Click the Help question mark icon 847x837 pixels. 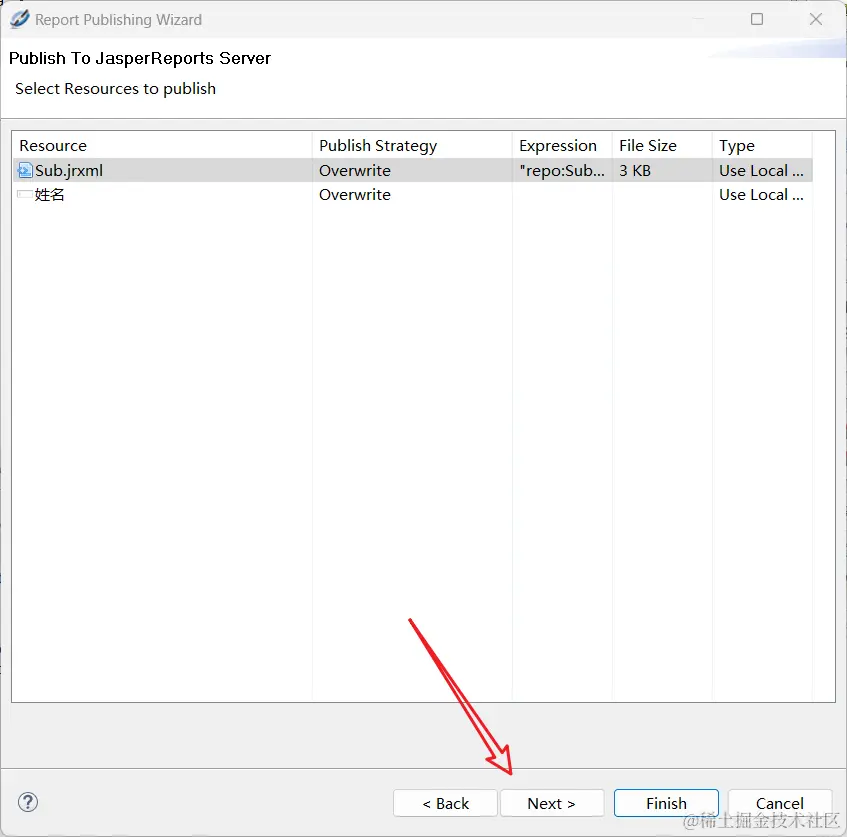coord(28,802)
